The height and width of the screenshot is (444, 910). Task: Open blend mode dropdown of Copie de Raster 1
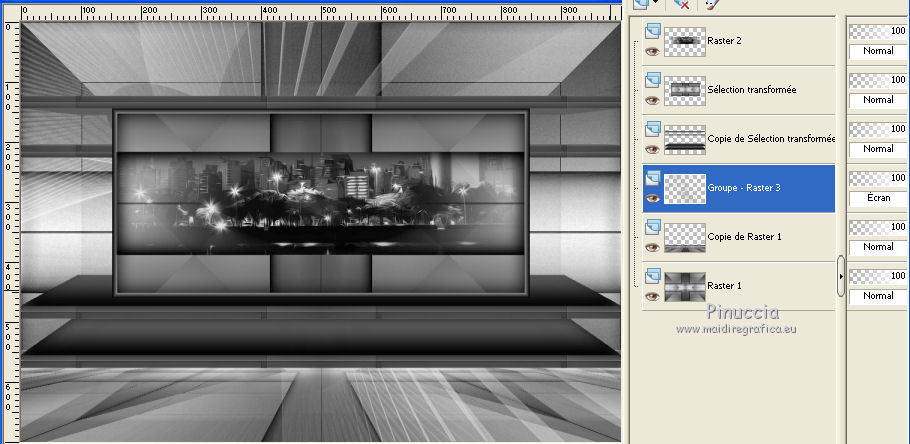[879, 247]
